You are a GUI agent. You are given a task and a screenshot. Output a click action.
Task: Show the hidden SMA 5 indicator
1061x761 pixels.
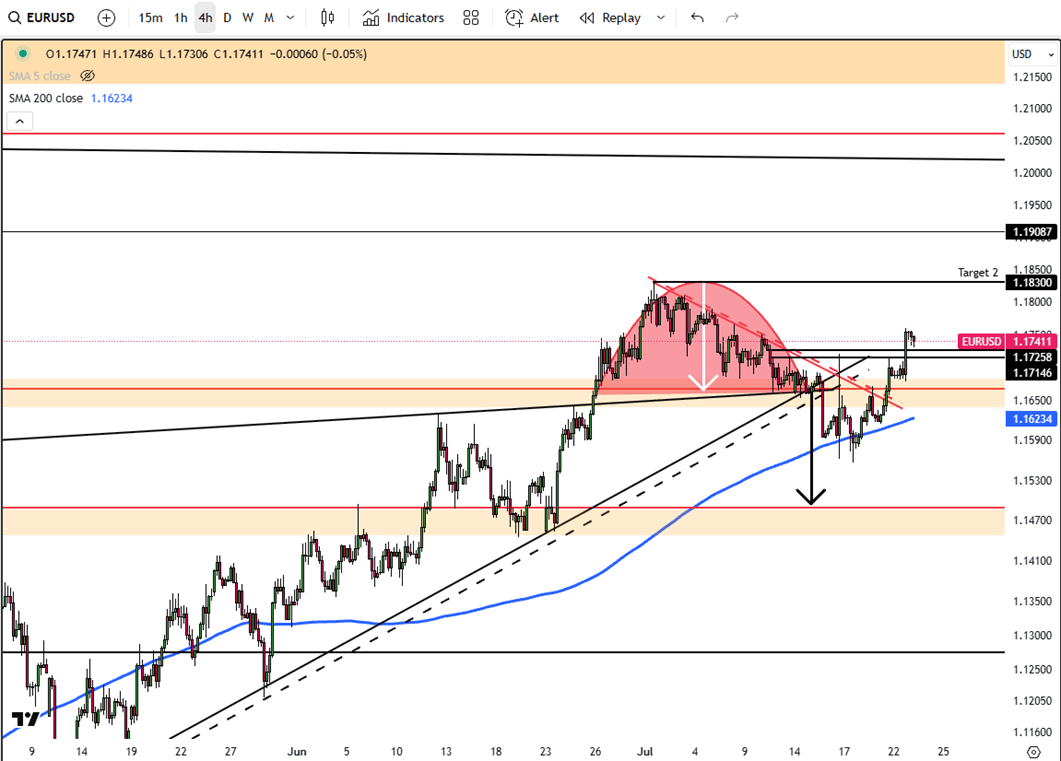(87, 76)
